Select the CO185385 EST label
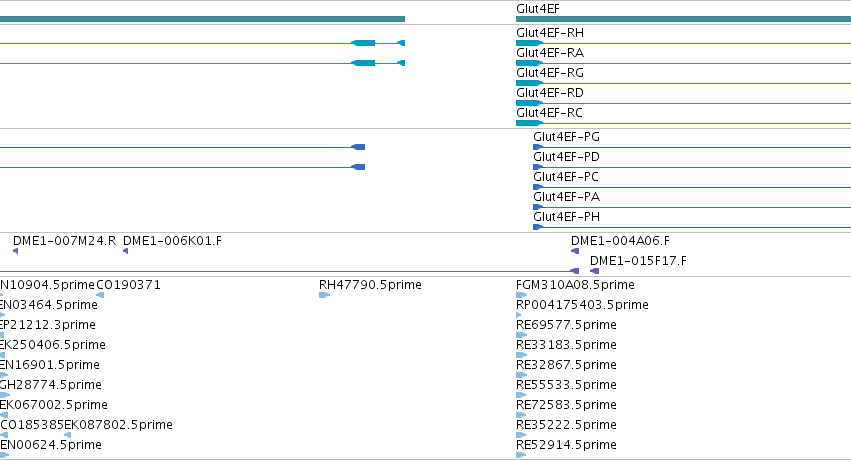This screenshot has height=460, width=851. tap(32, 425)
